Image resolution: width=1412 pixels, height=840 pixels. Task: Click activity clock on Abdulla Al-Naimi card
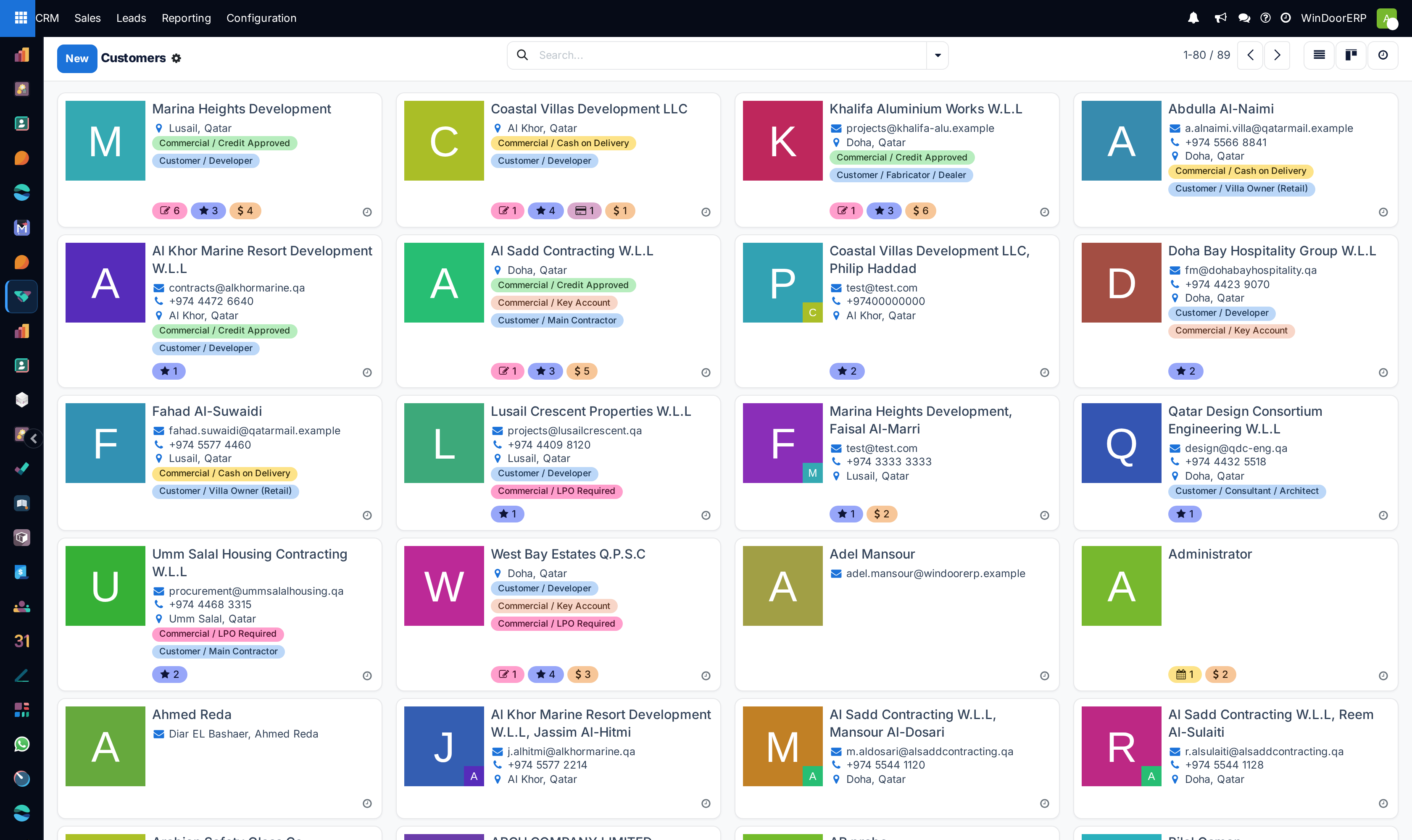[1383, 212]
